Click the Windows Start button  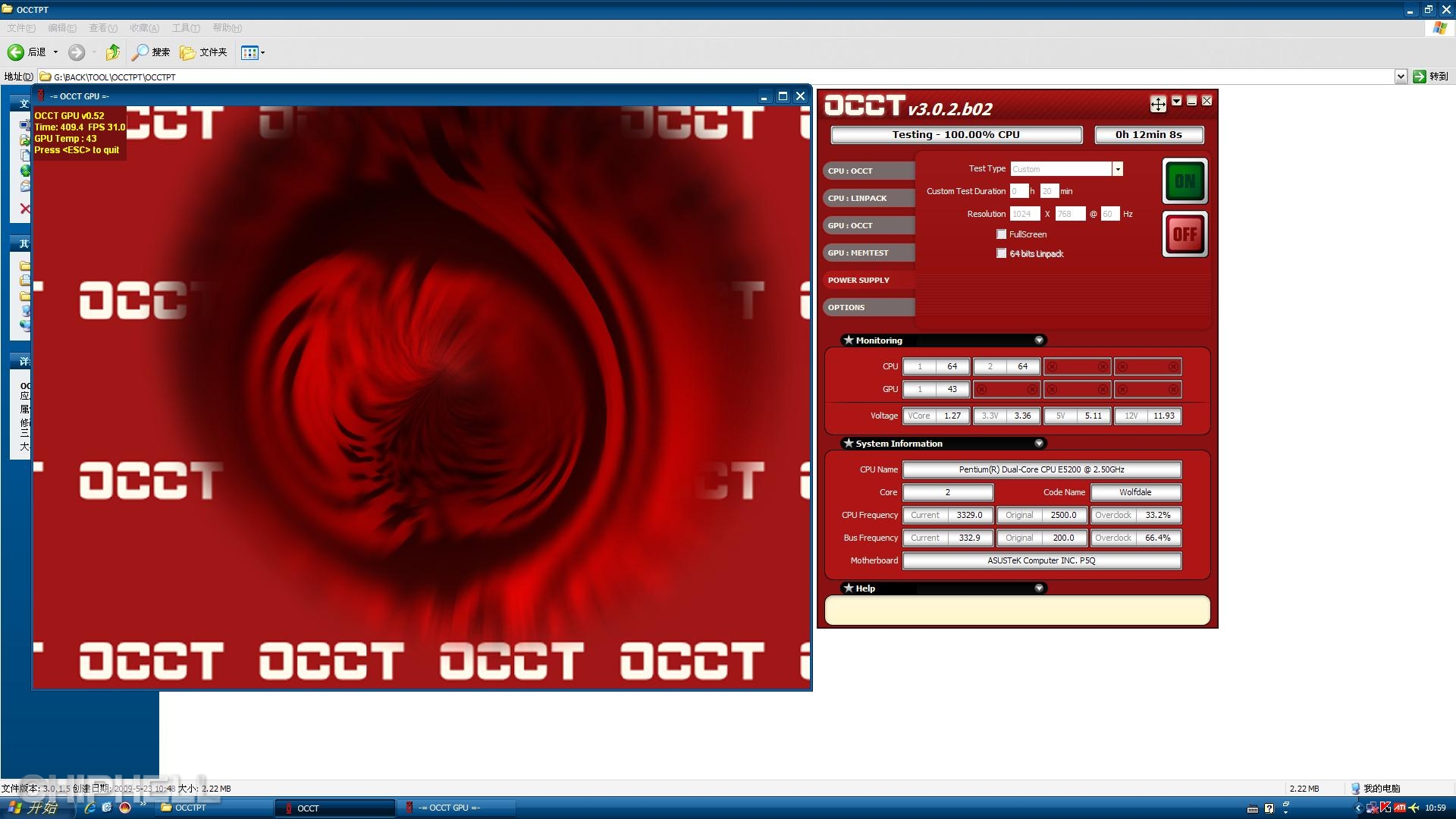tap(36, 808)
